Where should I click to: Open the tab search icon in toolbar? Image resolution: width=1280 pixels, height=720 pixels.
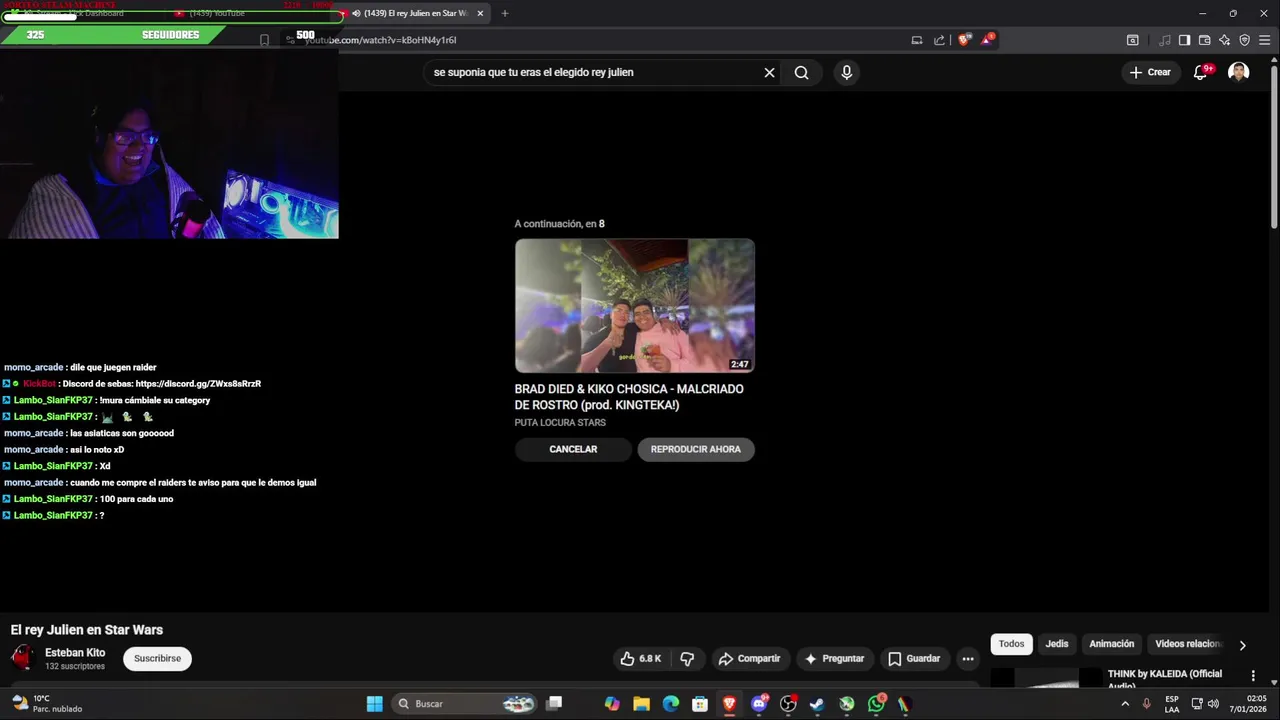[1132, 40]
